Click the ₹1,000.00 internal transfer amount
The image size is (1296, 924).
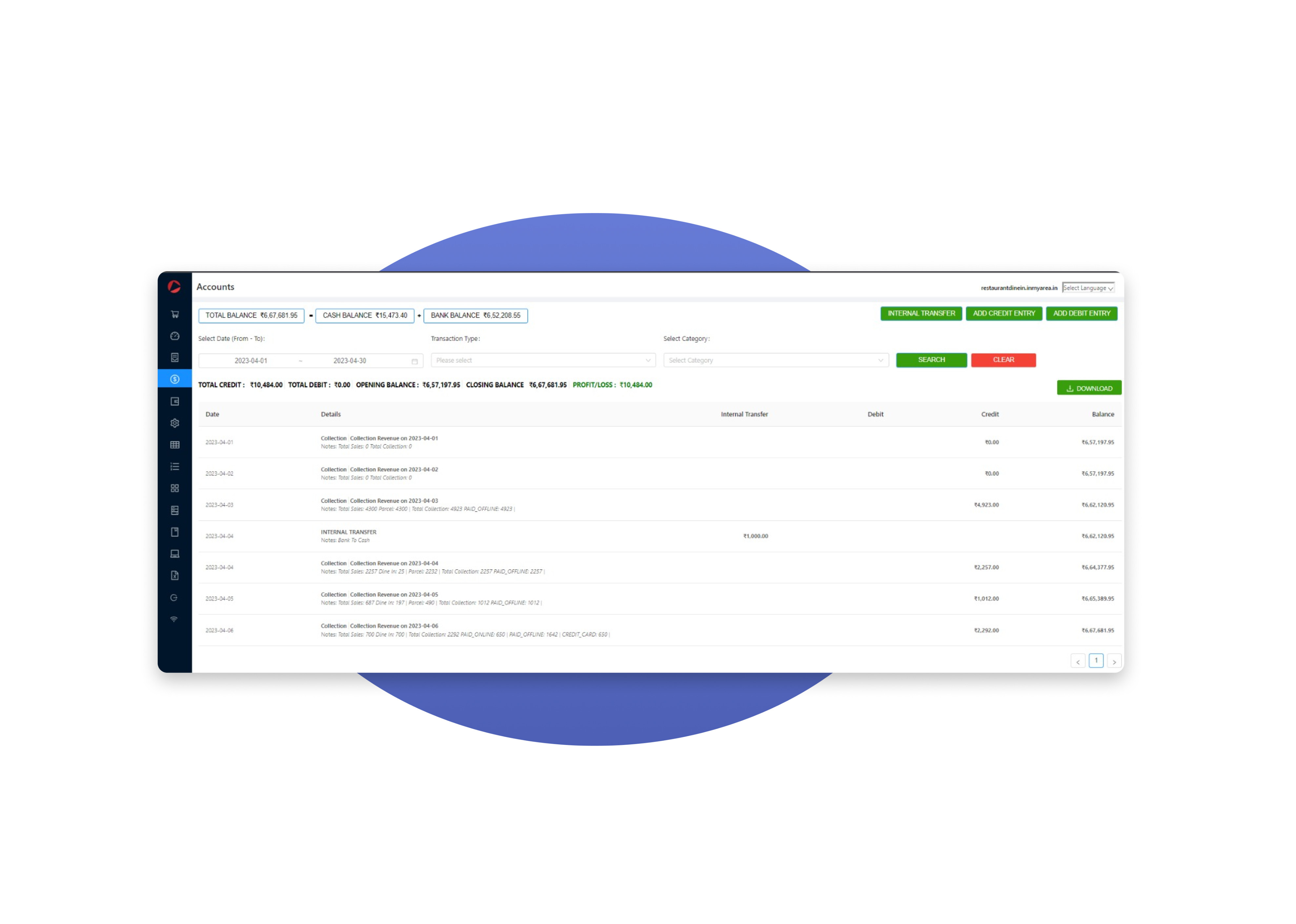755,536
